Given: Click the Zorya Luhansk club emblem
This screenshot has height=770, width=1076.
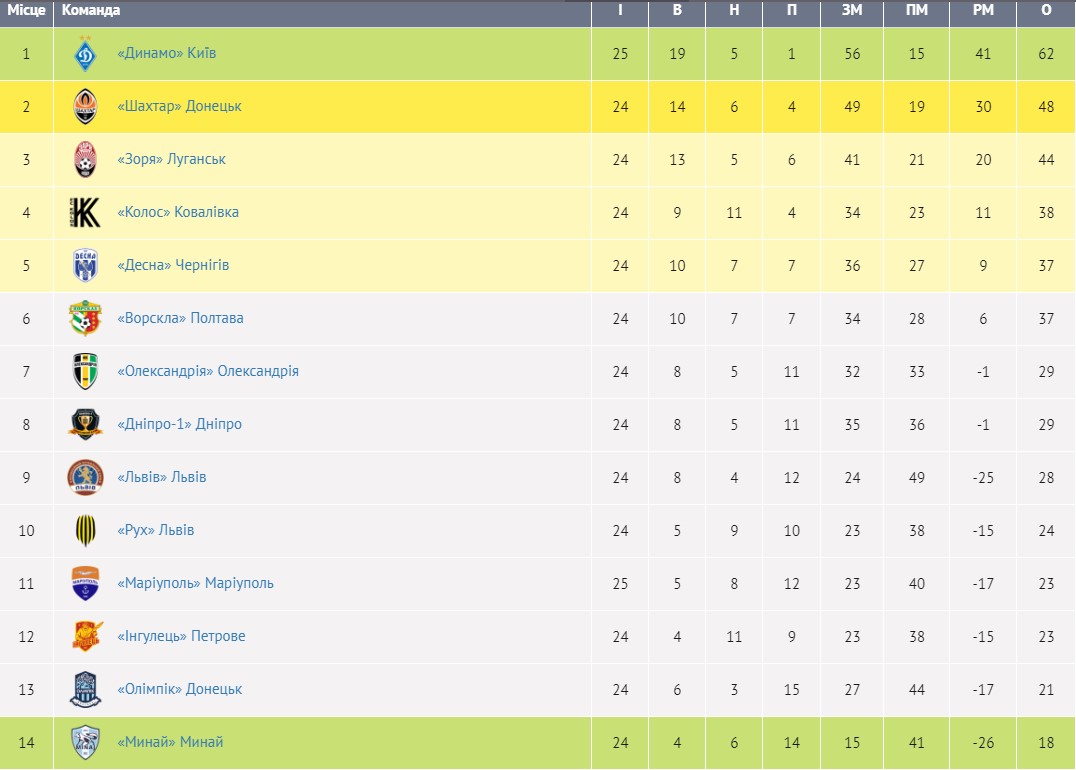Looking at the screenshot, I should [x=85, y=160].
